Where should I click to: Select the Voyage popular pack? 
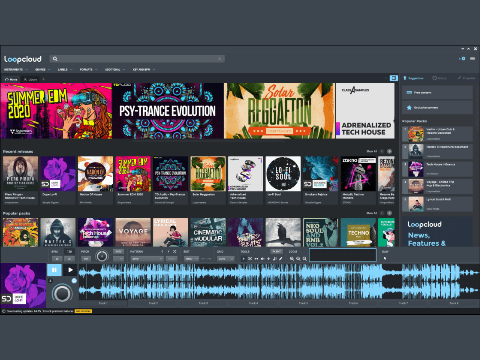[133, 232]
